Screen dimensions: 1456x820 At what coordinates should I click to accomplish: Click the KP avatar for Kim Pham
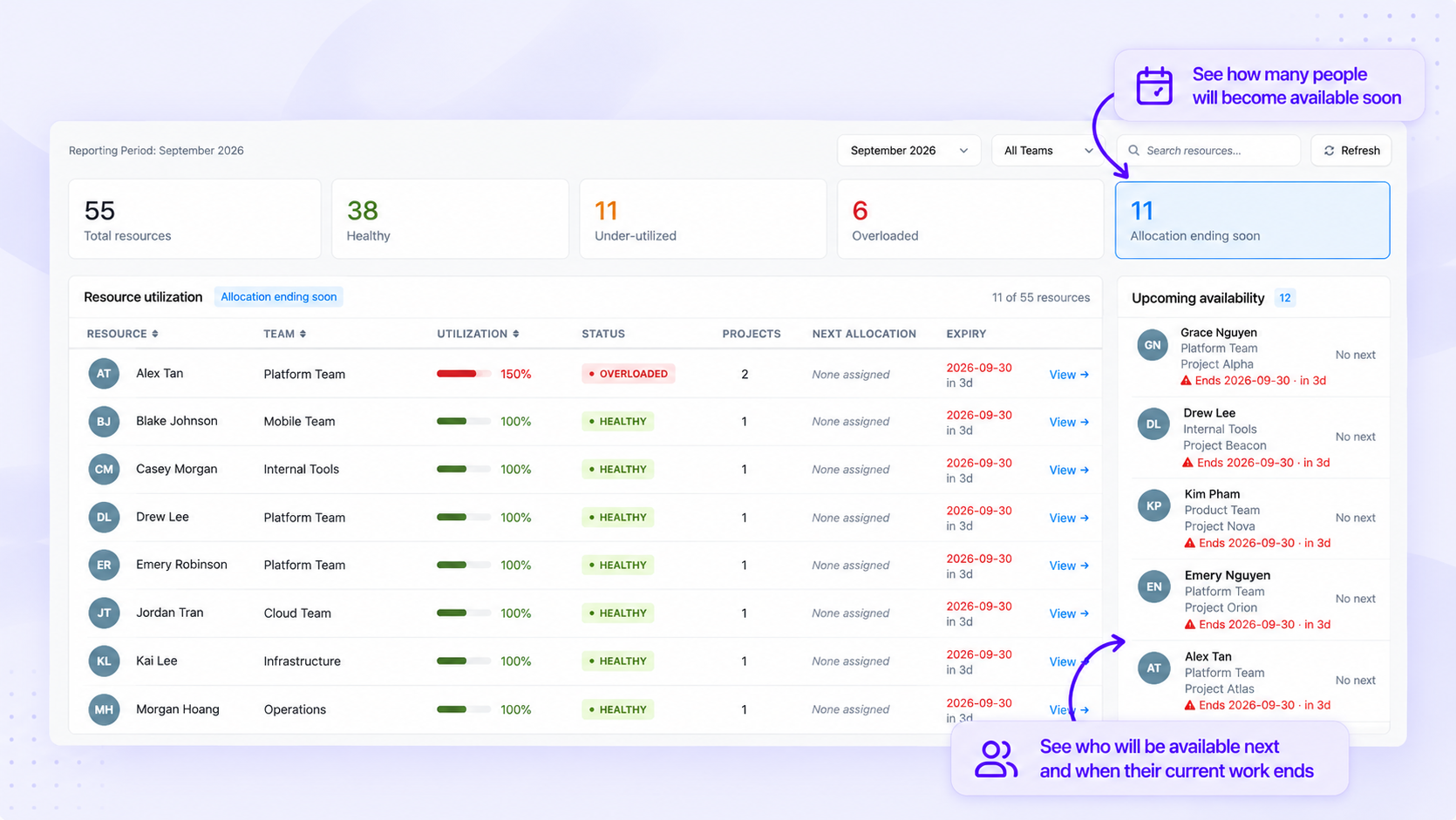(x=1153, y=505)
